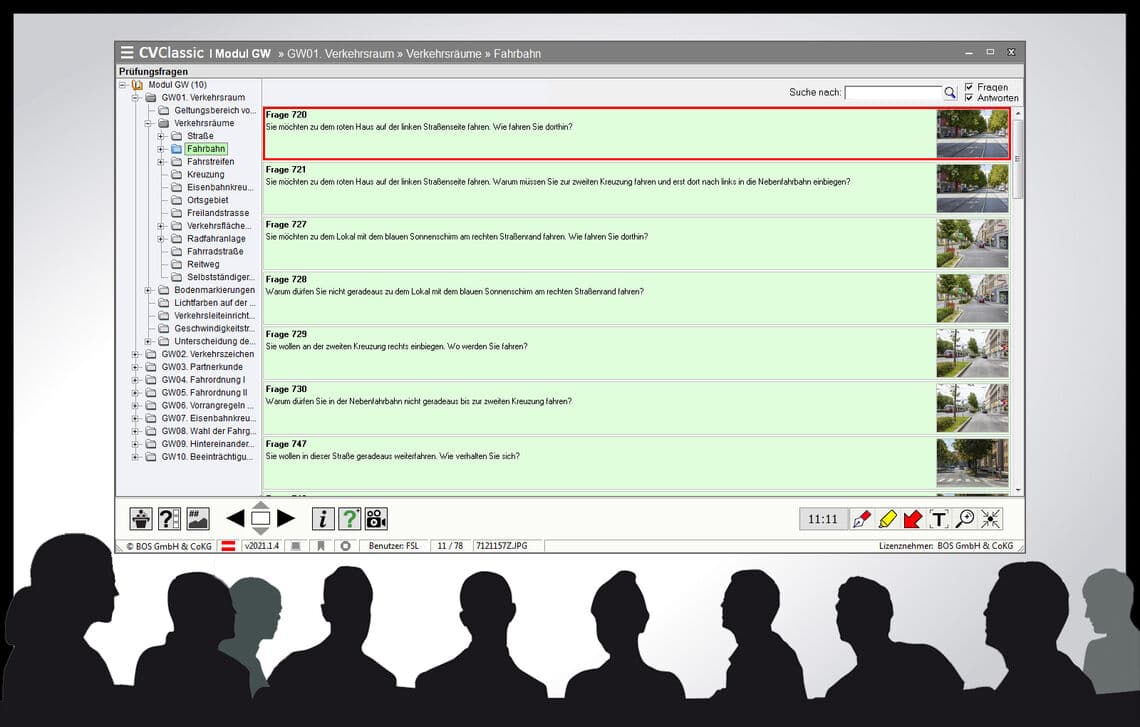Go to next question with right arrow
The width and height of the screenshot is (1140, 727).
point(286,518)
